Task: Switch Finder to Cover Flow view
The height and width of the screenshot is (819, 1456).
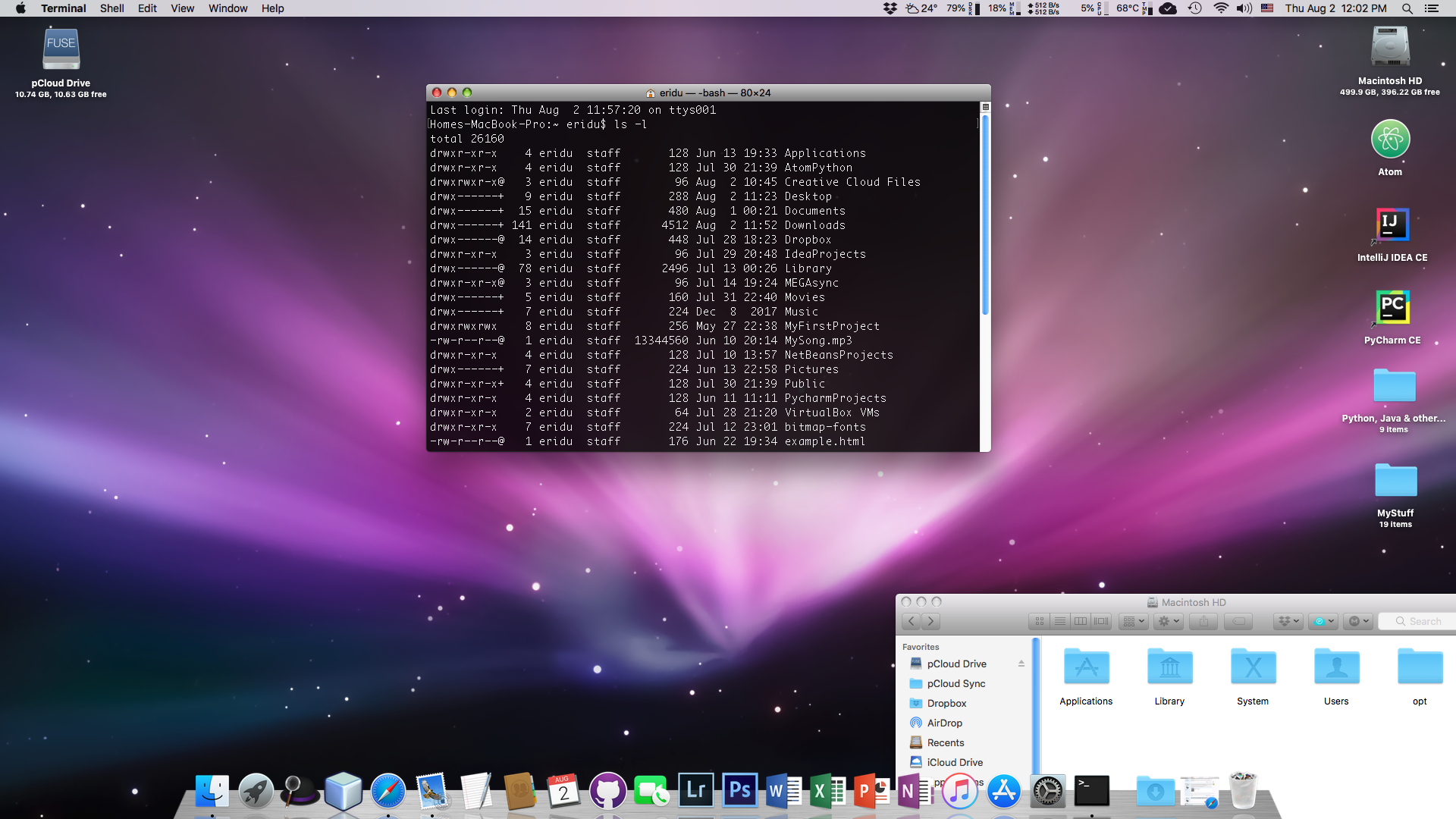Action: [x=1101, y=621]
